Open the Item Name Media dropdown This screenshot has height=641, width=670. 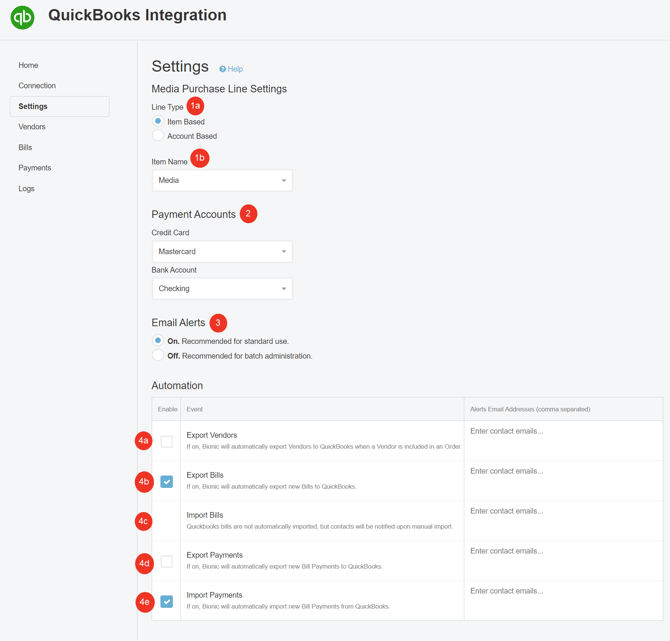(222, 180)
